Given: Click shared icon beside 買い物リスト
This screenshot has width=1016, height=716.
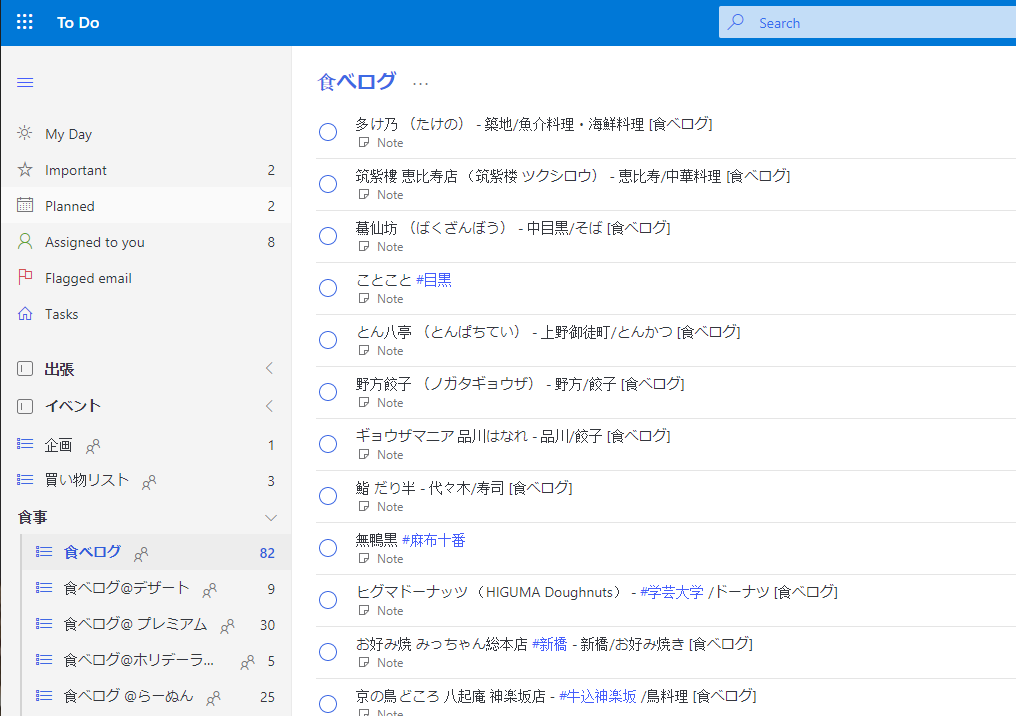Looking at the screenshot, I should coord(149,482).
